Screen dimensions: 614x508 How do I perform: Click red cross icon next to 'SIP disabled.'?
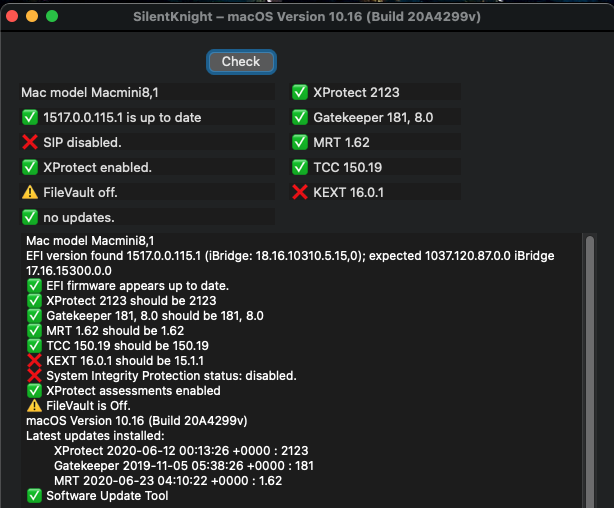30,142
